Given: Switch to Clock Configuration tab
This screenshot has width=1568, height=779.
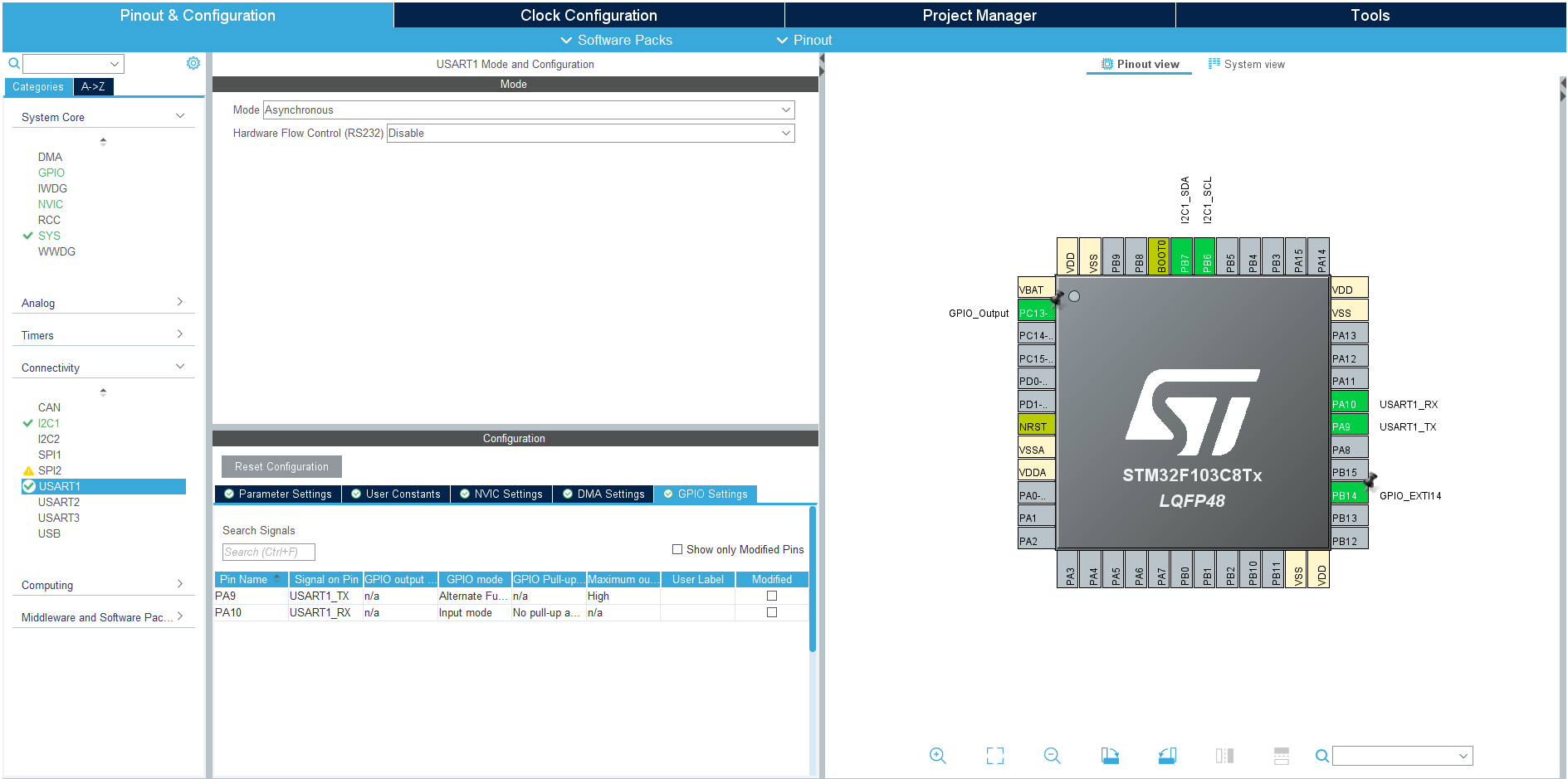Looking at the screenshot, I should coord(589,15).
